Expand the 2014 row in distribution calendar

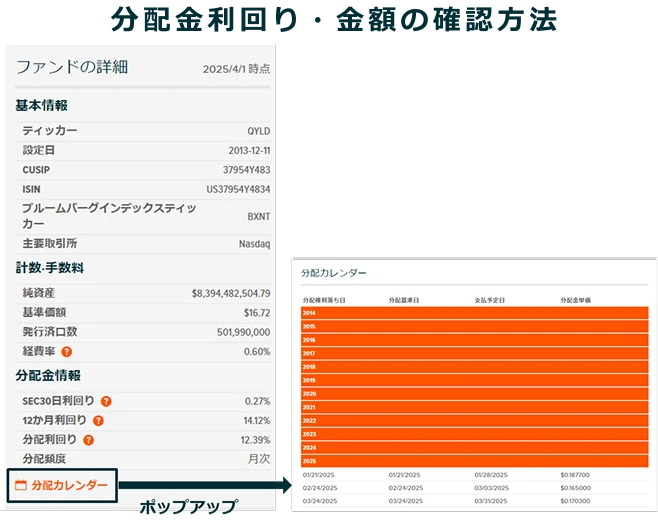pyautogui.click(x=475, y=313)
